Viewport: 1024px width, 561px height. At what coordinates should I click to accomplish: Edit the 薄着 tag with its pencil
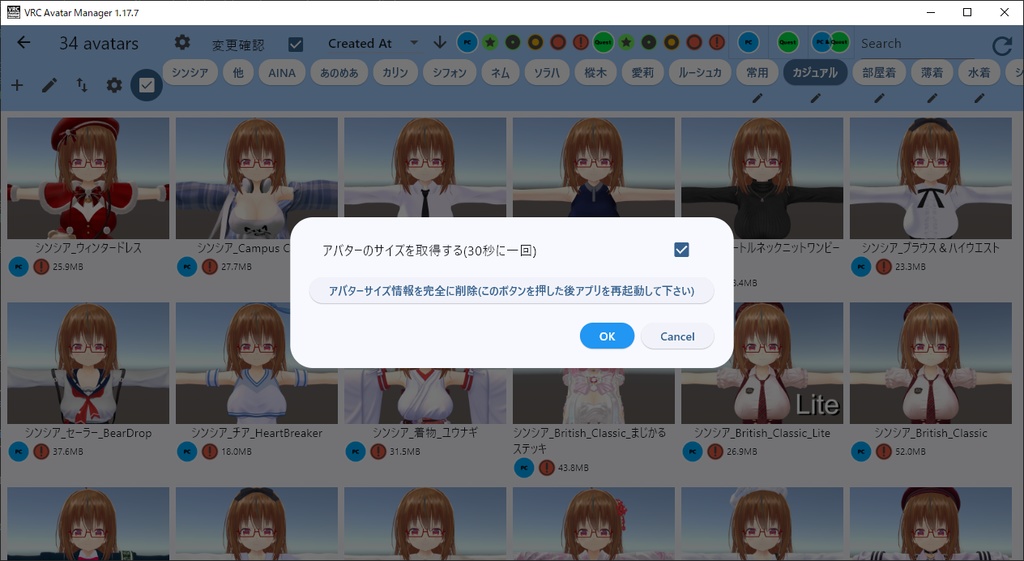(932, 98)
